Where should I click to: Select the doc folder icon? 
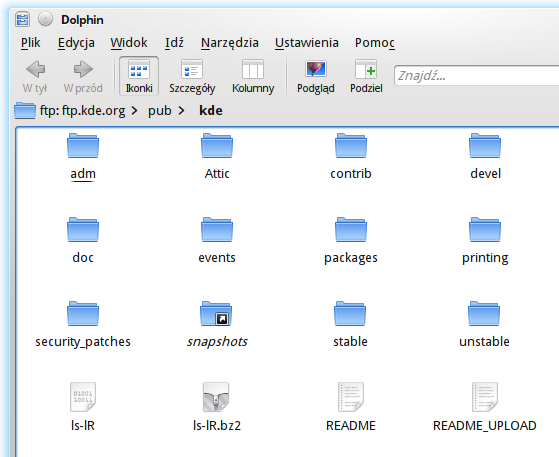point(83,230)
